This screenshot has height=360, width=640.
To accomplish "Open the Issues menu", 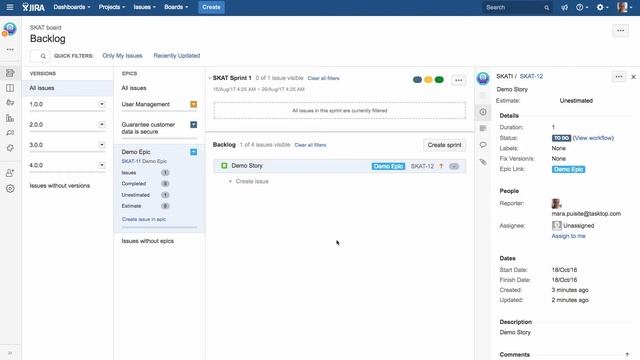I will click(144, 7).
